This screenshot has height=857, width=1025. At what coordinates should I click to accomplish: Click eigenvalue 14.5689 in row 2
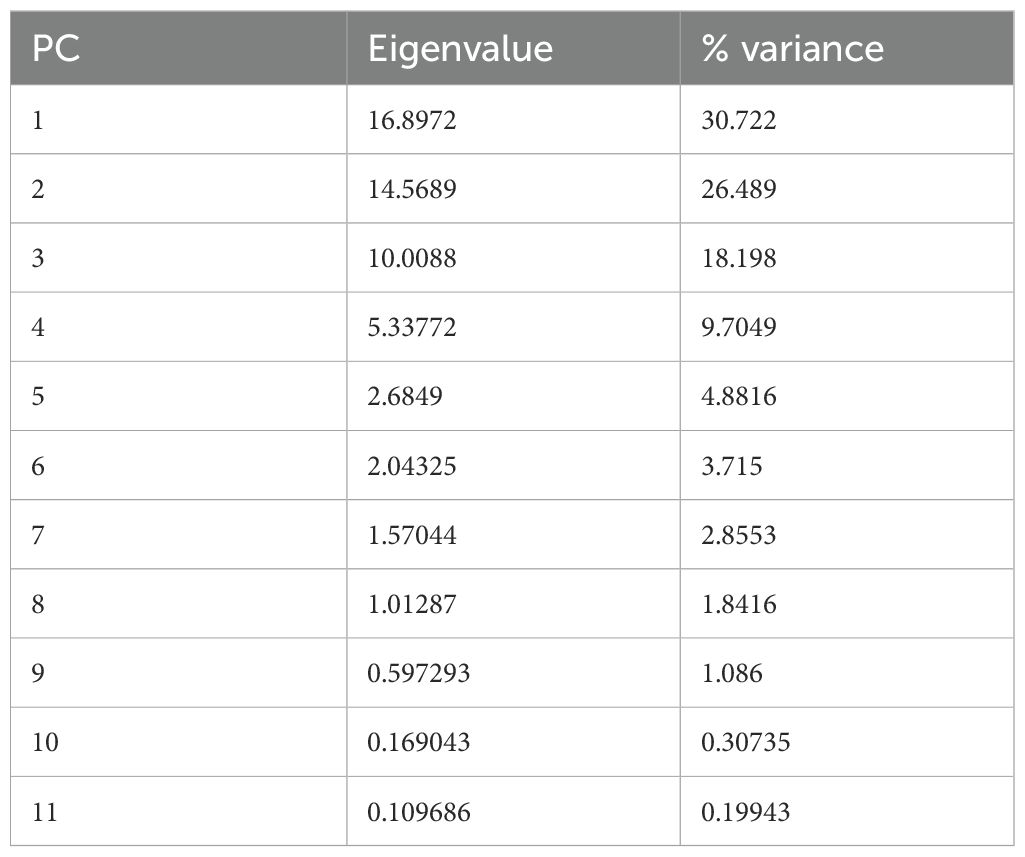click(412, 189)
